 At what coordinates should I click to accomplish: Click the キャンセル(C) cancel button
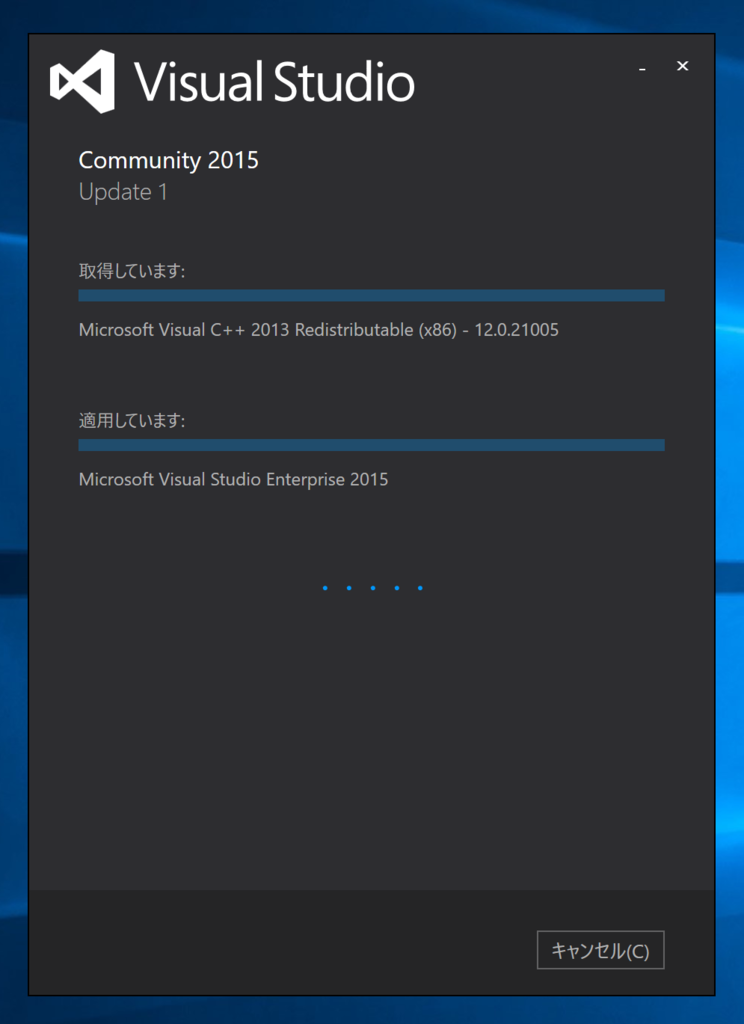pos(600,950)
